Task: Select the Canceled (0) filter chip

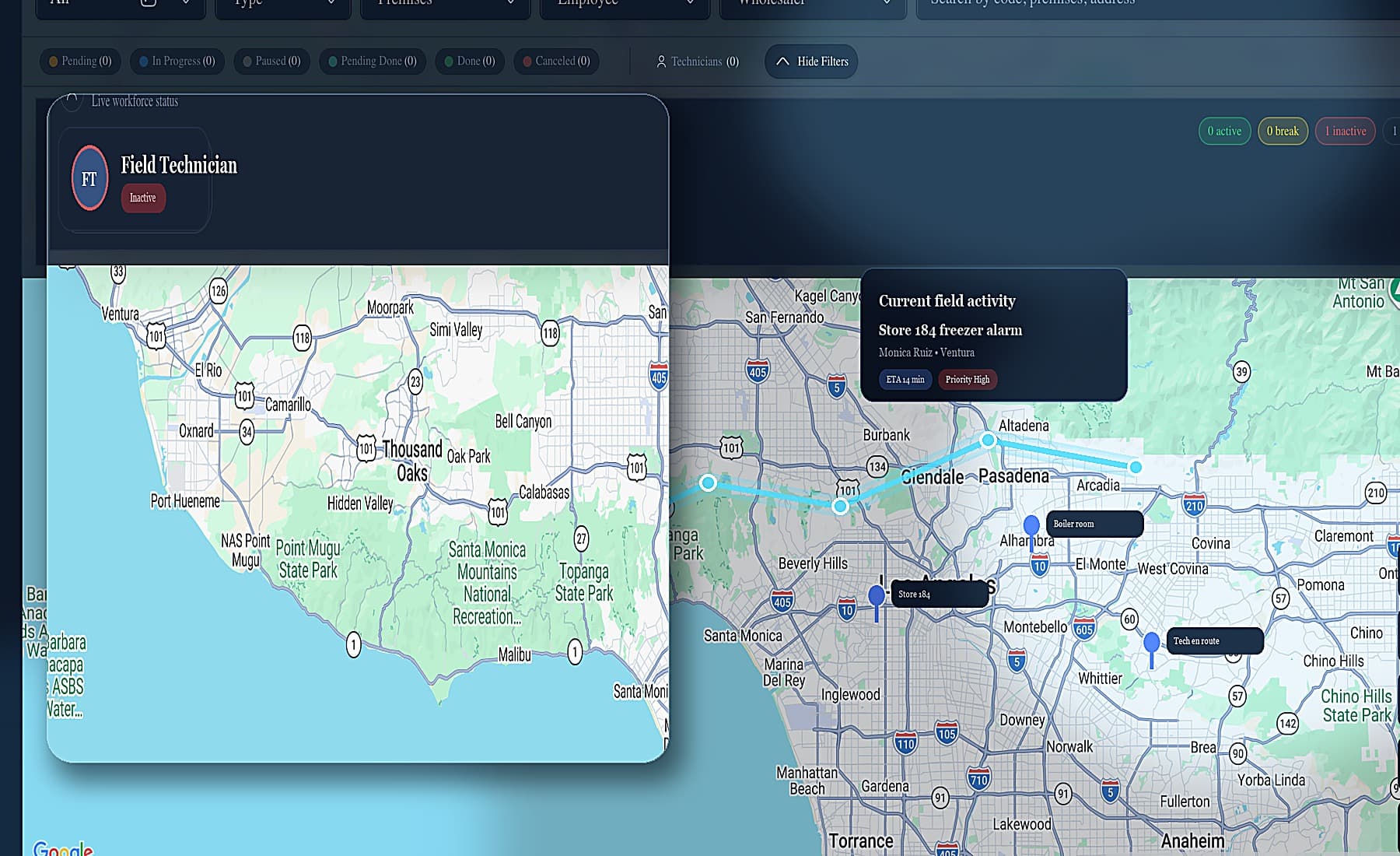Action: [x=555, y=61]
